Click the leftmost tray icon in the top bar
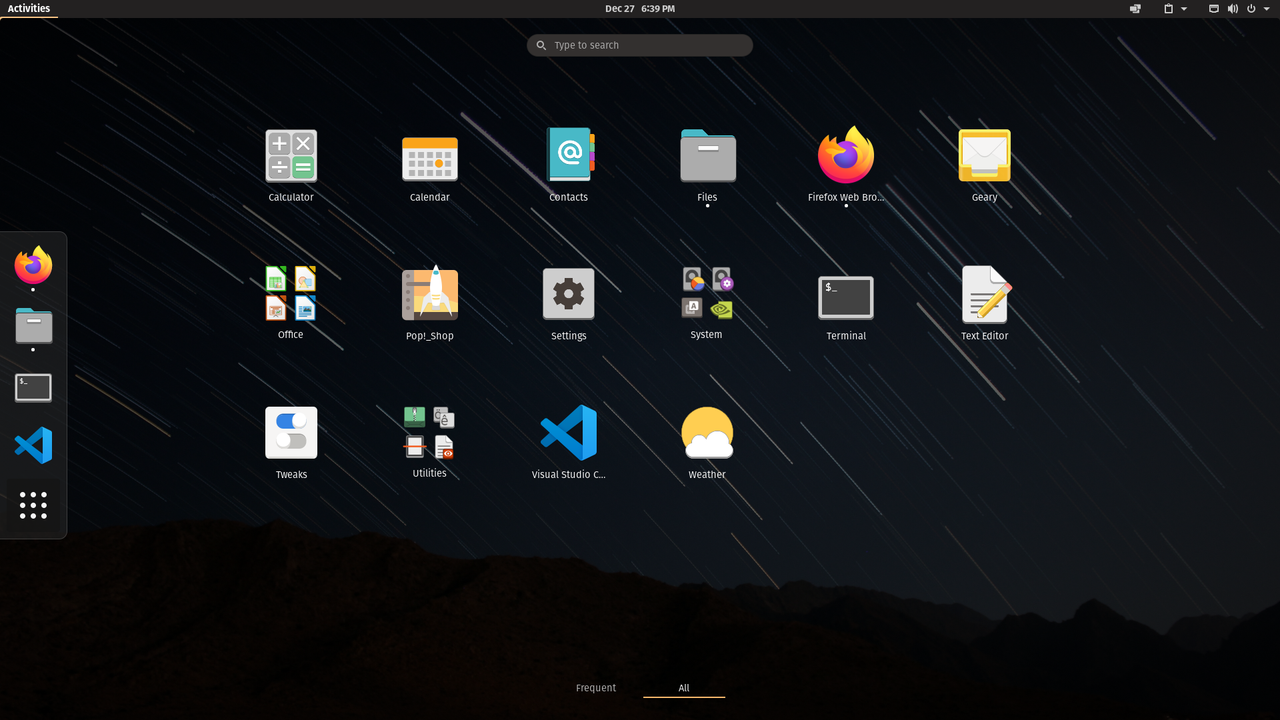The width and height of the screenshot is (1280, 720). pyautogui.click(x=1136, y=8)
